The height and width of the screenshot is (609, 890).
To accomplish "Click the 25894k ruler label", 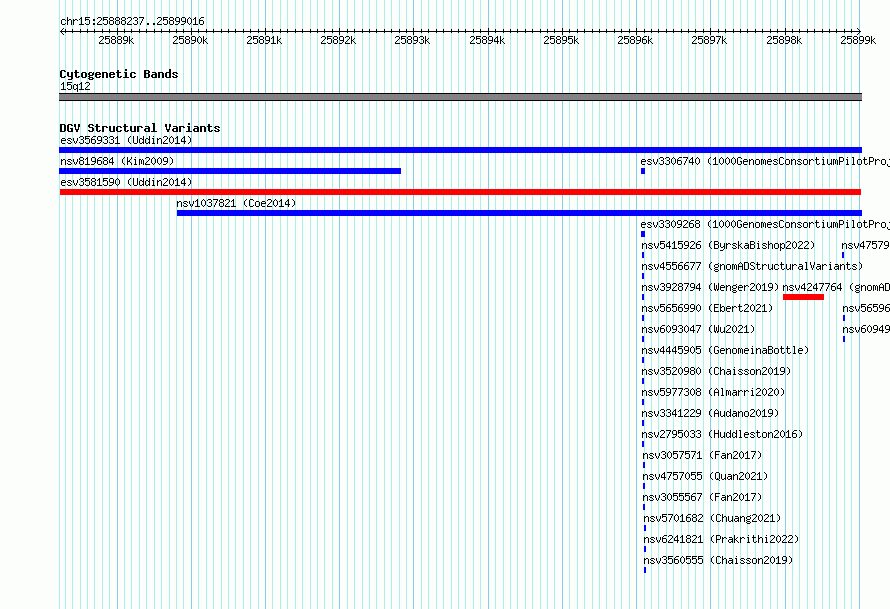I will [x=487, y=40].
